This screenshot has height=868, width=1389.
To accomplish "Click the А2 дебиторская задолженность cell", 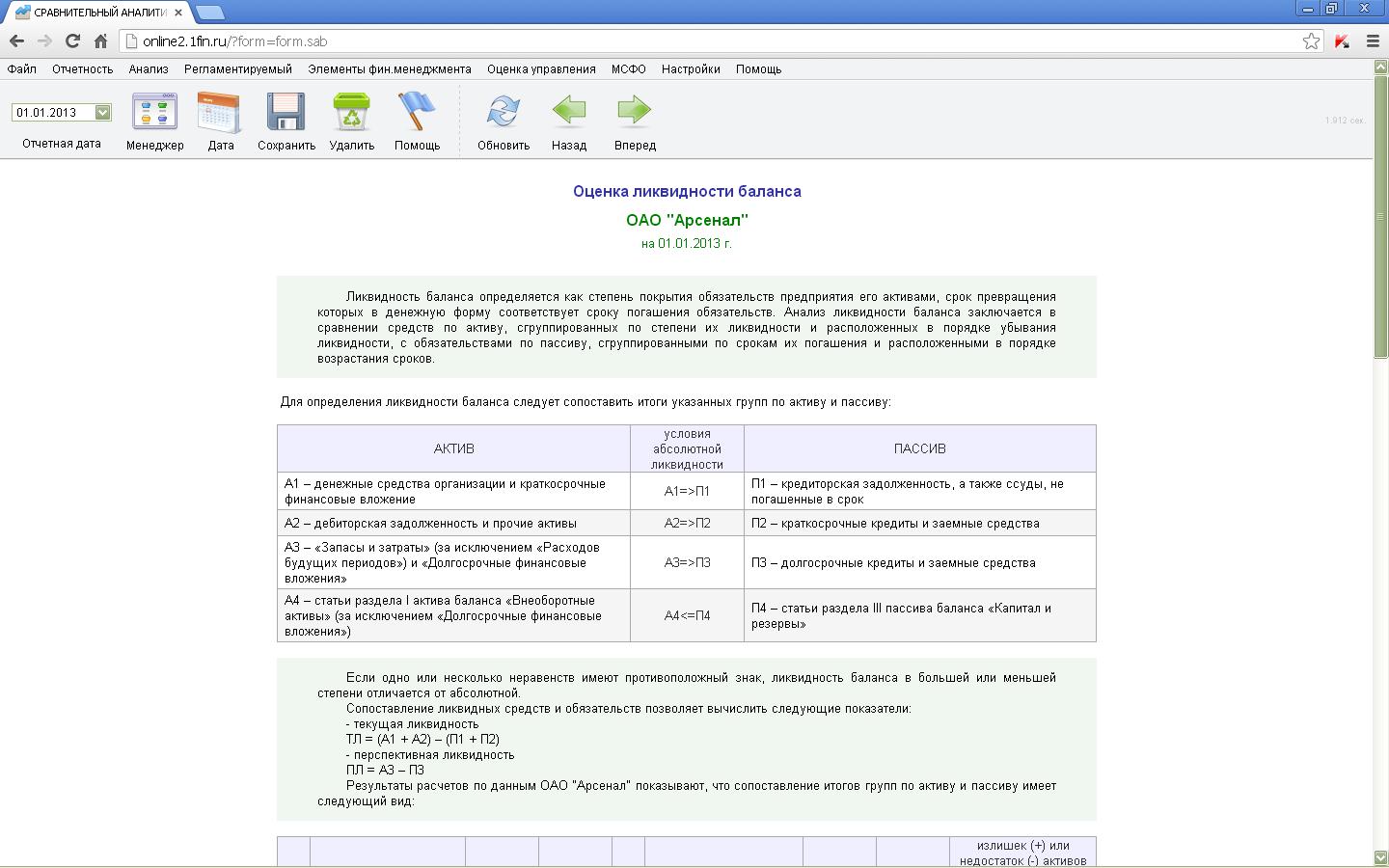I will [x=453, y=523].
